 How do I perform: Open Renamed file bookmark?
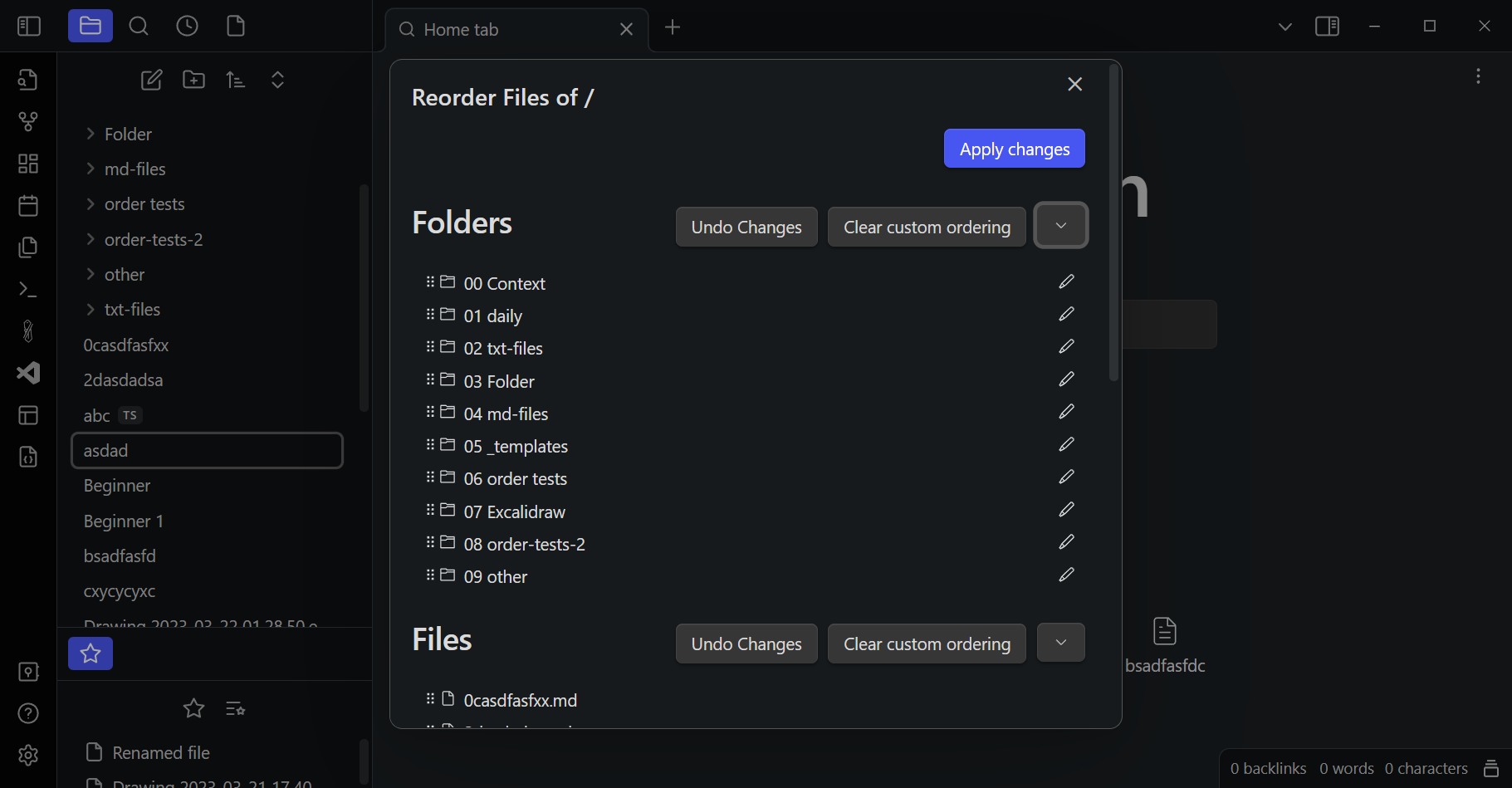pyautogui.click(x=161, y=753)
